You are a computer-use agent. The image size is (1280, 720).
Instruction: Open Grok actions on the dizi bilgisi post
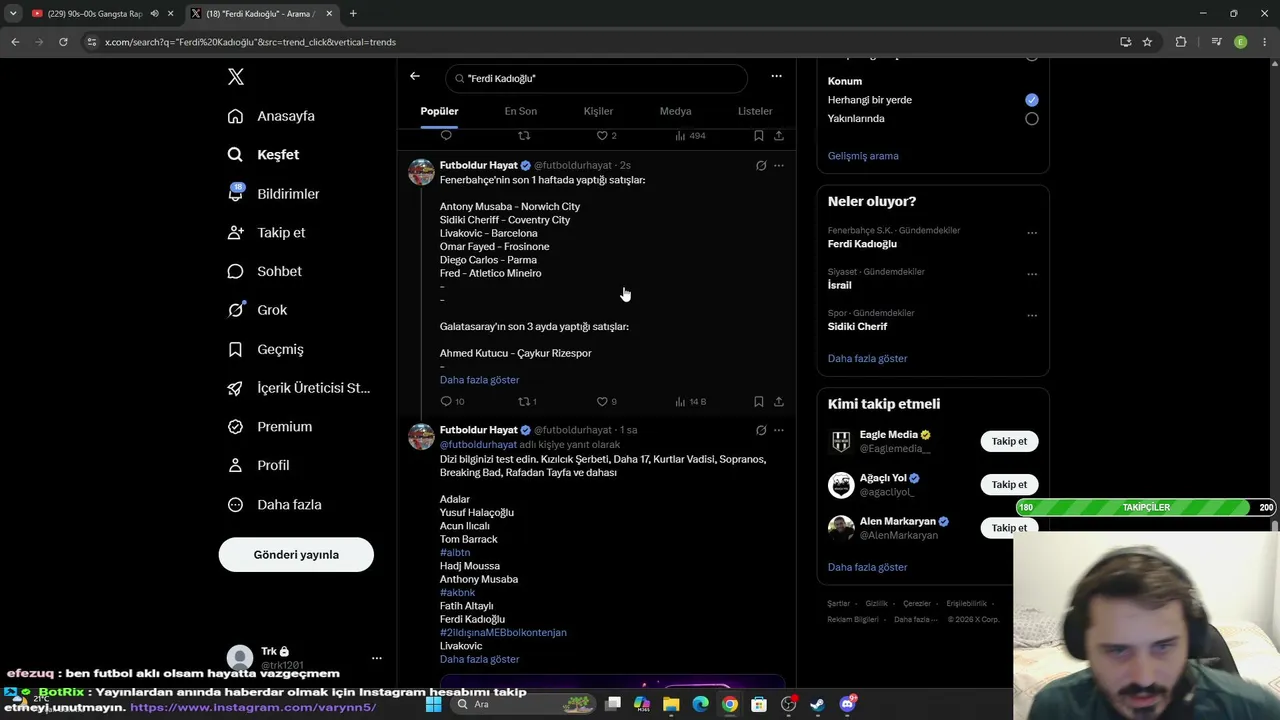tap(761, 430)
